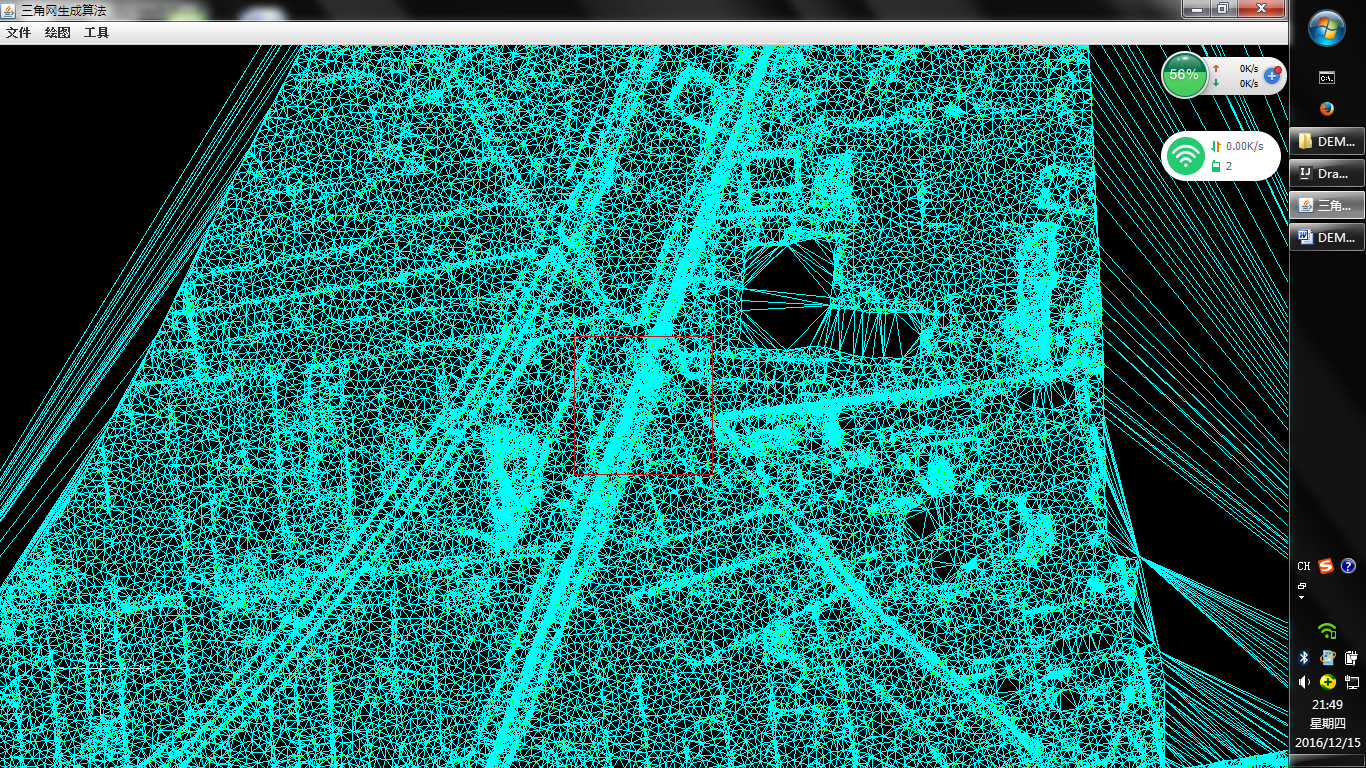Click the green WiFi circle widget icon
This screenshot has width=1366, height=768.
point(1186,156)
